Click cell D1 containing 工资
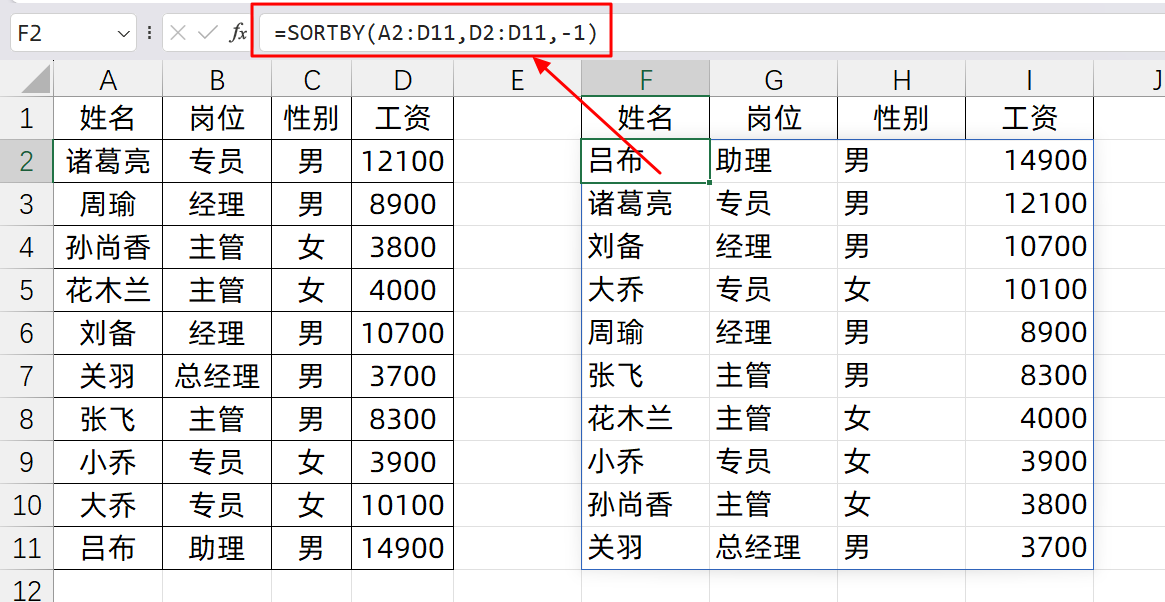 click(403, 118)
